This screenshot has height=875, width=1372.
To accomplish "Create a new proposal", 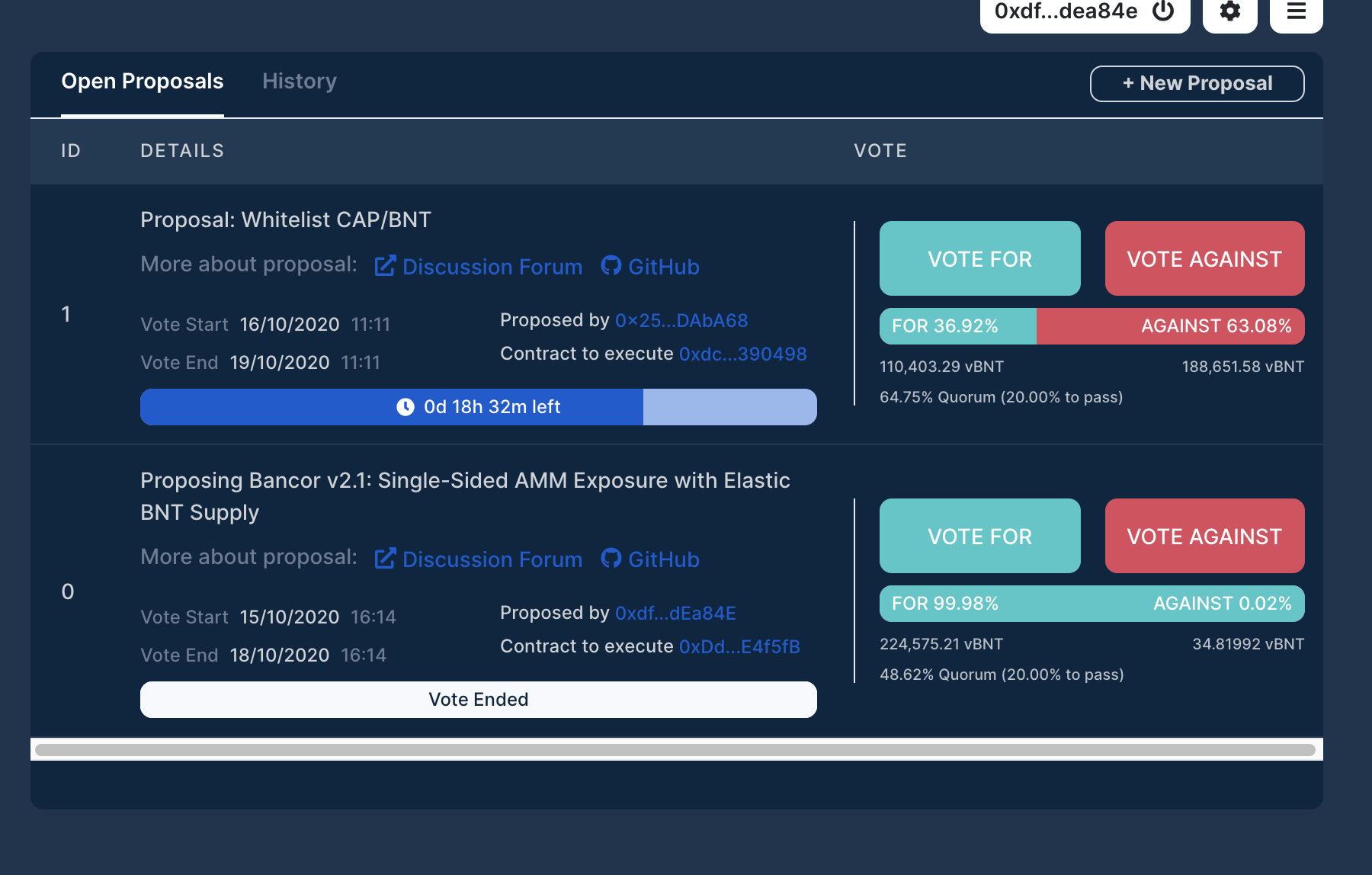I will pos(1196,84).
